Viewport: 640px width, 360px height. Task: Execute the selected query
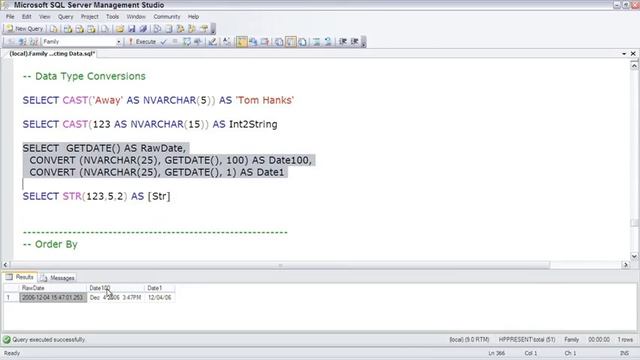(142, 42)
